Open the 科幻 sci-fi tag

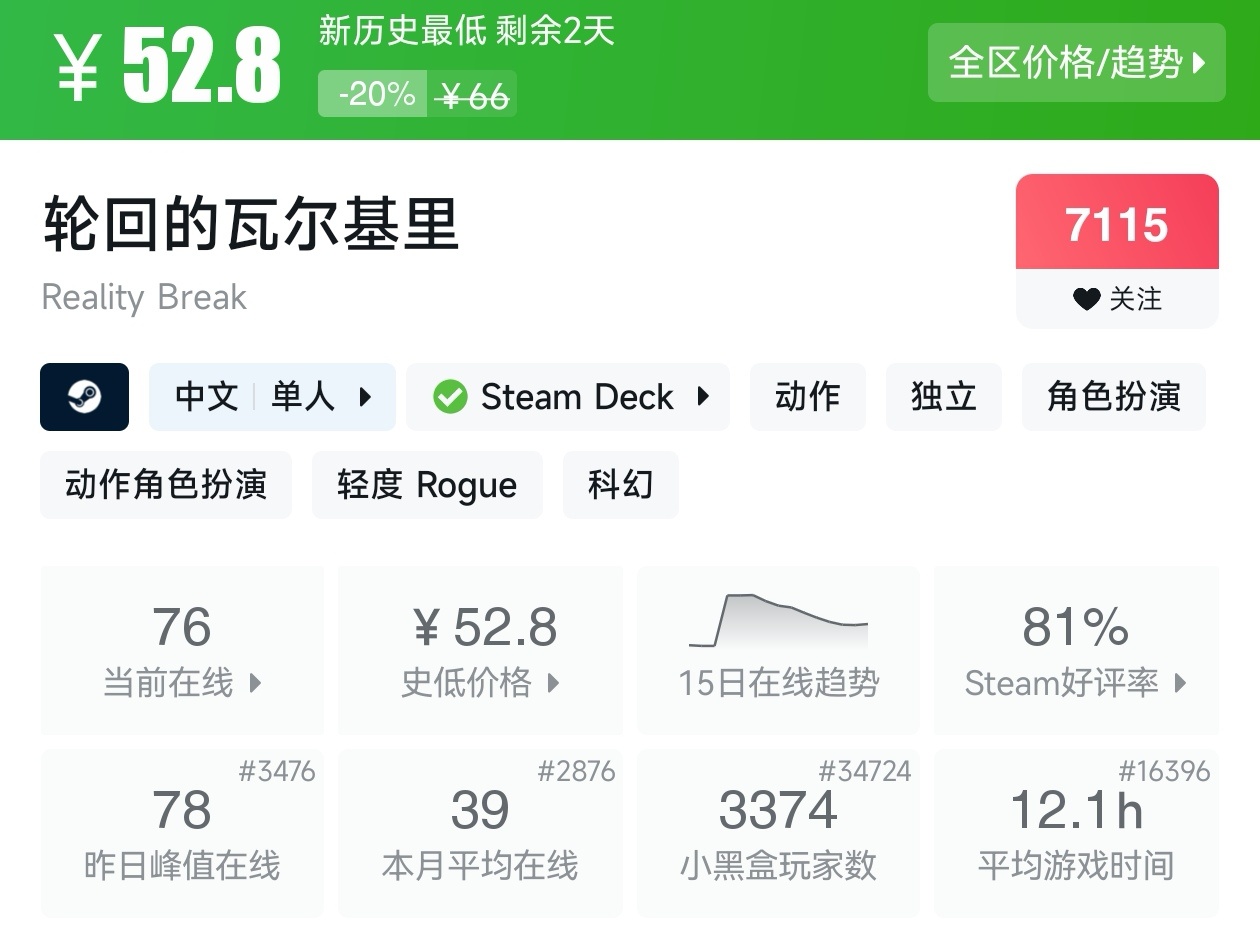click(620, 485)
